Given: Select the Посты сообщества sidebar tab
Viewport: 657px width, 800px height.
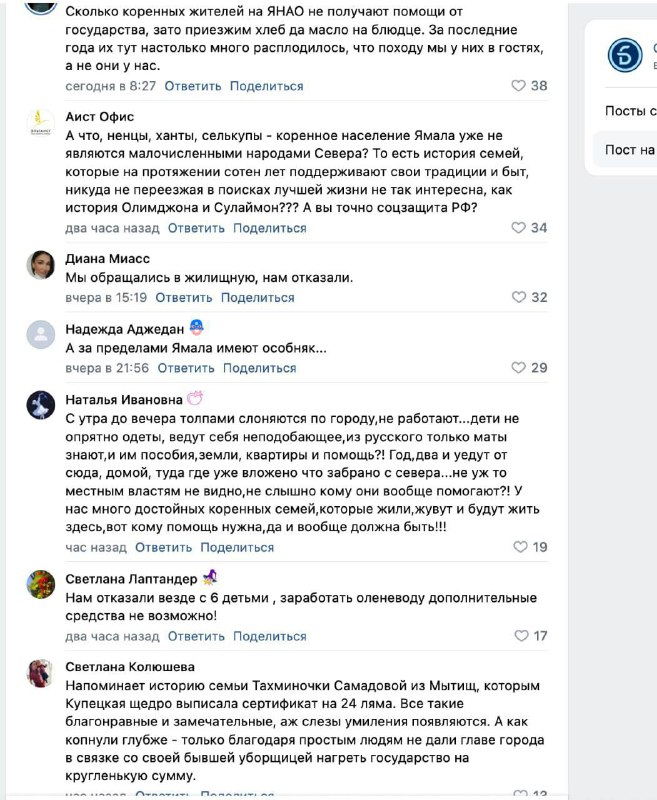Looking at the screenshot, I should pyautogui.click(x=630, y=111).
